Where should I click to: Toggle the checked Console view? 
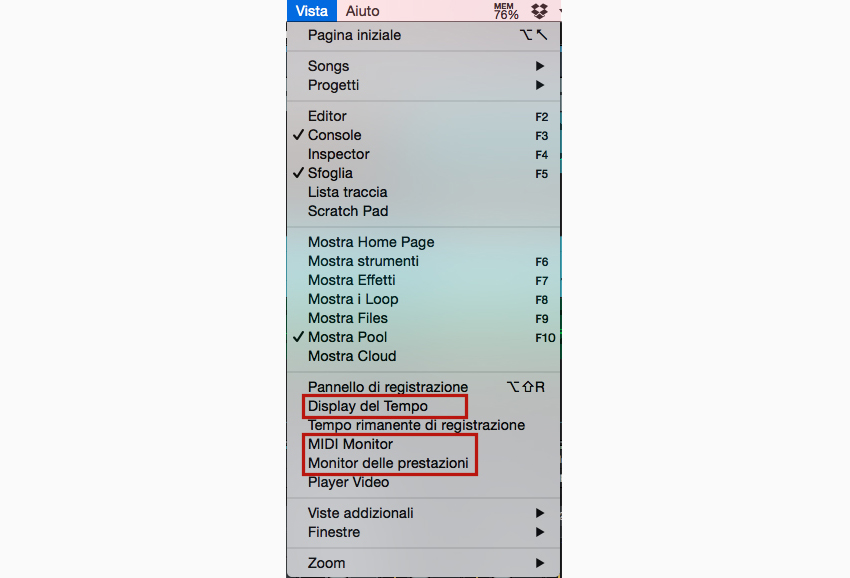point(423,135)
